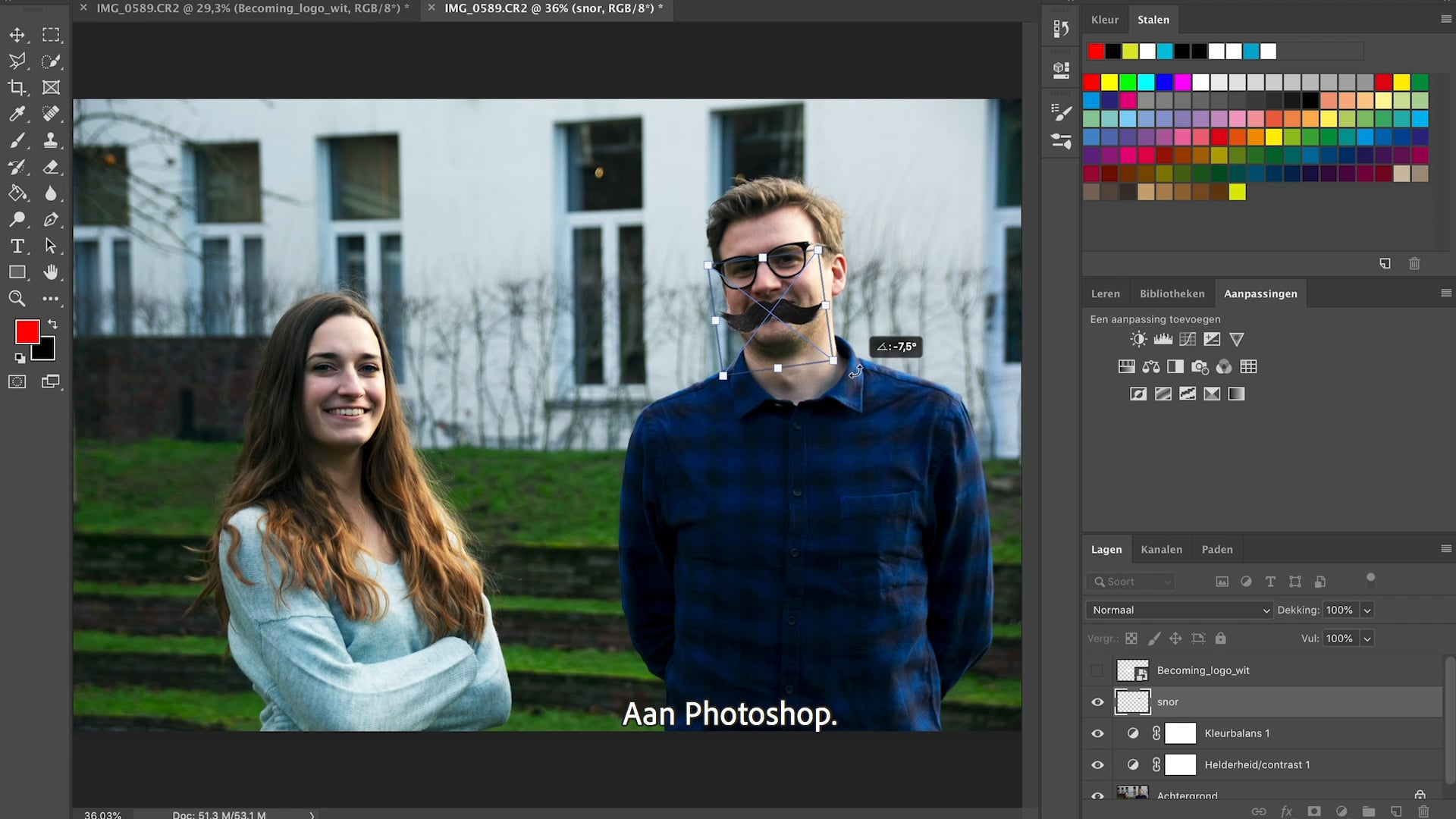Switch to the Kleur tab

[1104, 20]
